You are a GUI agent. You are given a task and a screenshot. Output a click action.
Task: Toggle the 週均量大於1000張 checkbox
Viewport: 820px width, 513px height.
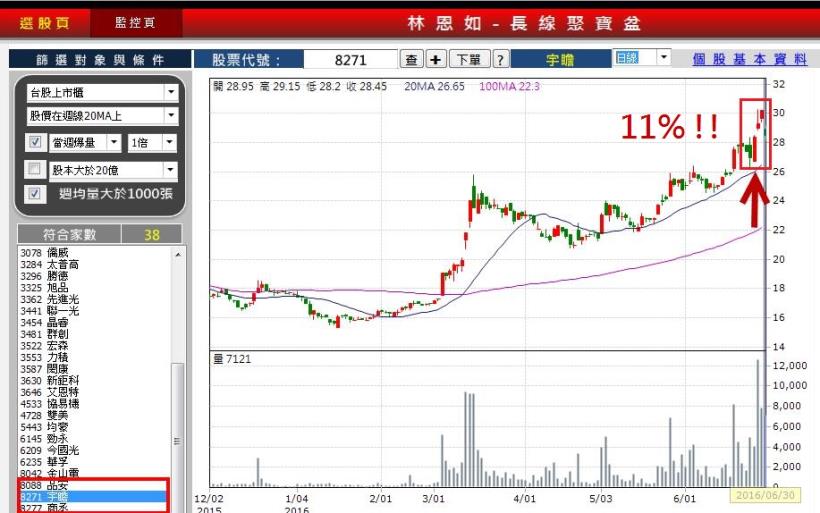click(x=35, y=193)
